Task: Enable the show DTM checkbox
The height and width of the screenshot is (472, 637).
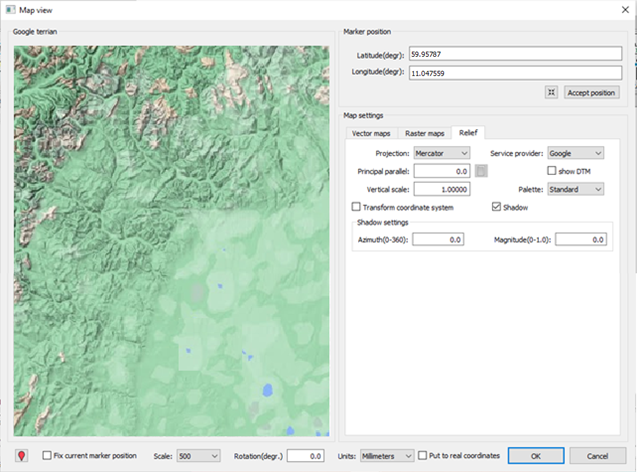Action: coord(552,171)
